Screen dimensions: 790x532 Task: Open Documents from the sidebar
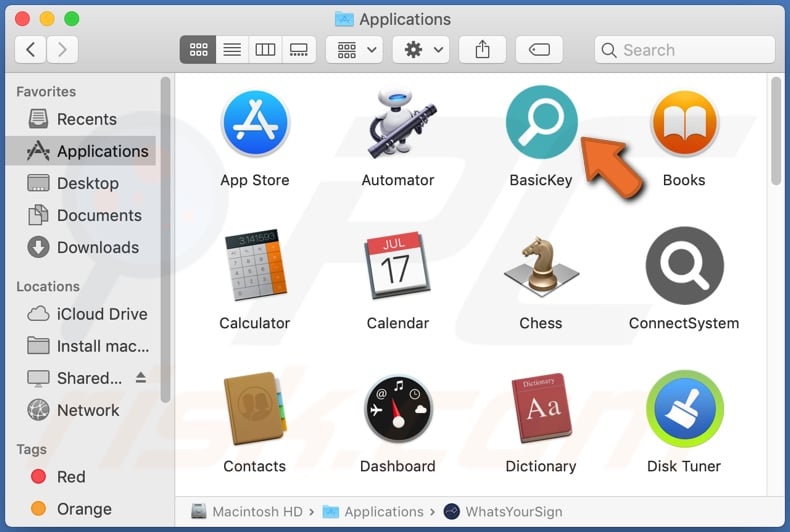pos(81,216)
